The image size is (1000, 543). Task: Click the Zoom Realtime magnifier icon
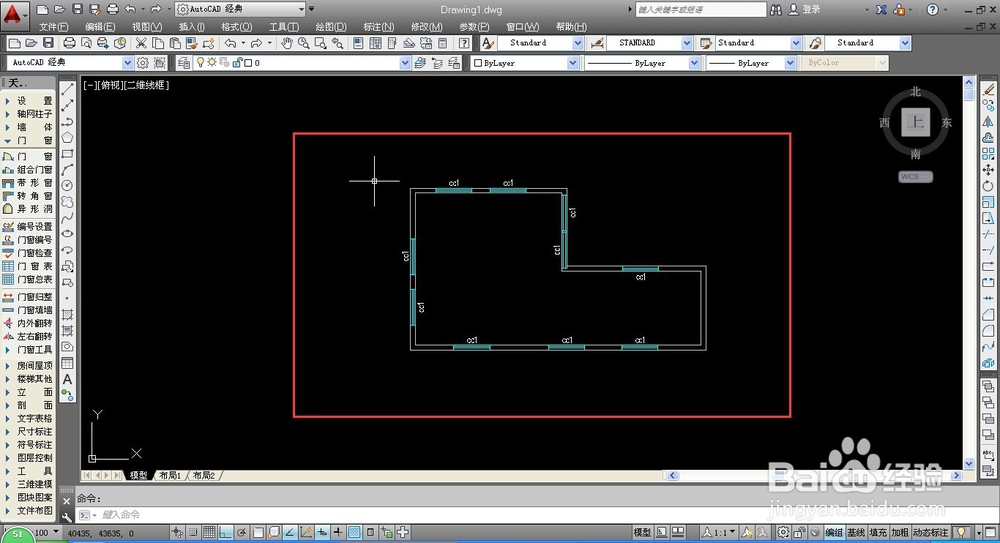tap(304, 43)
